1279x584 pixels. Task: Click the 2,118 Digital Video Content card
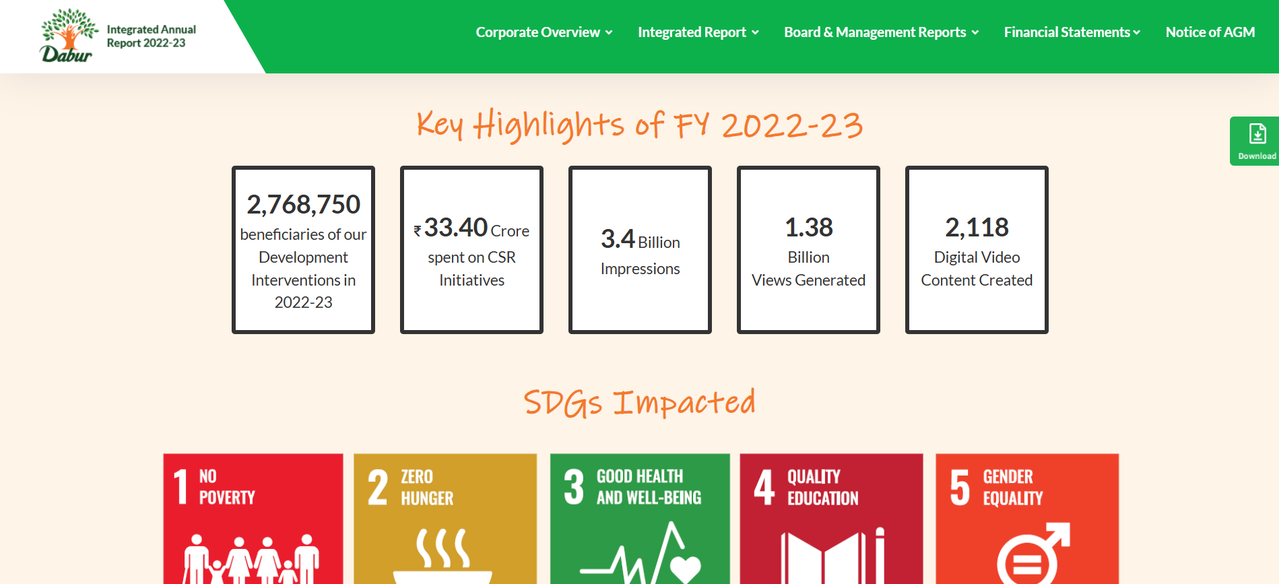tap(977, 250)
